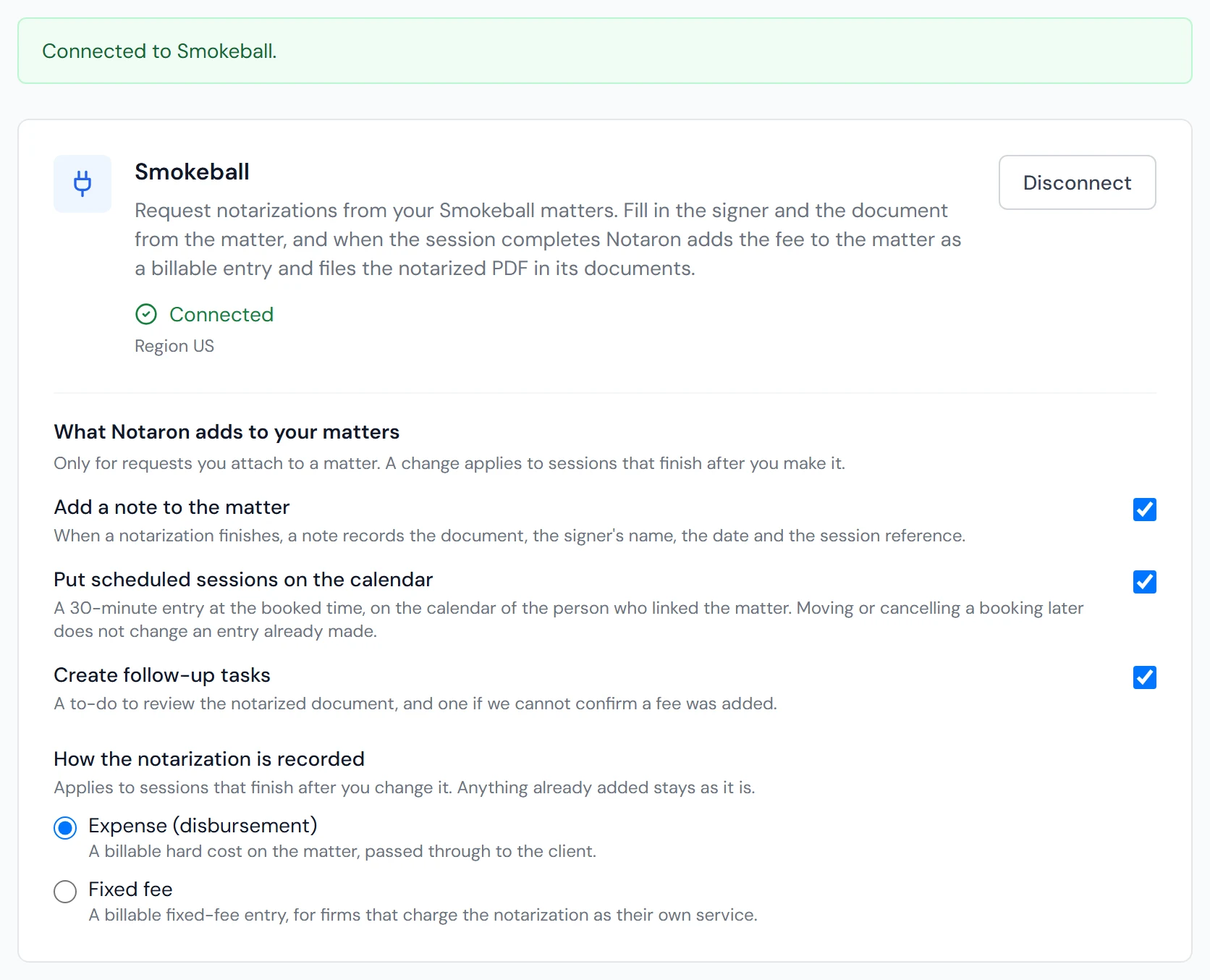The height and width of the screenshot is (980, 1210).
Task: Click the Add a note to the matter label
Action: click(172, 507)
